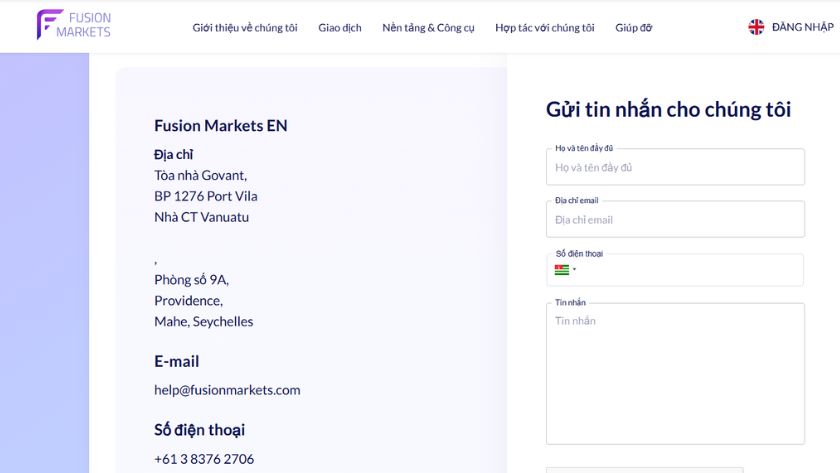The height and width of the screenshot is (473, 840).
Task: Select the text Phòng số 9A,
Action: 191,280
